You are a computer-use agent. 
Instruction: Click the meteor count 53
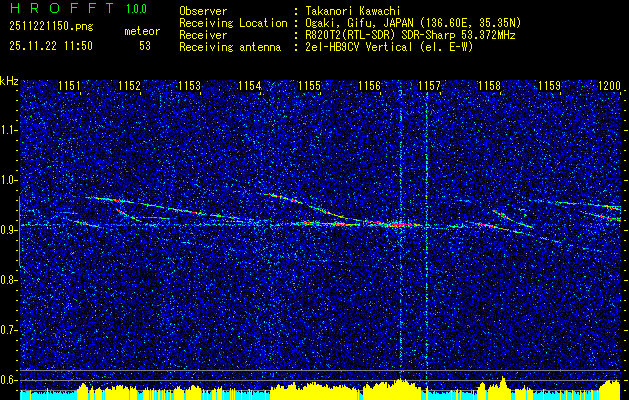(x=145, y=46)
